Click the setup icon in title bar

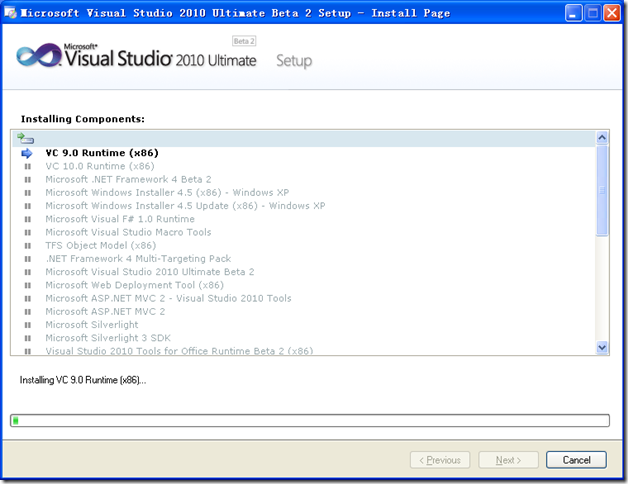pos(10,13)
